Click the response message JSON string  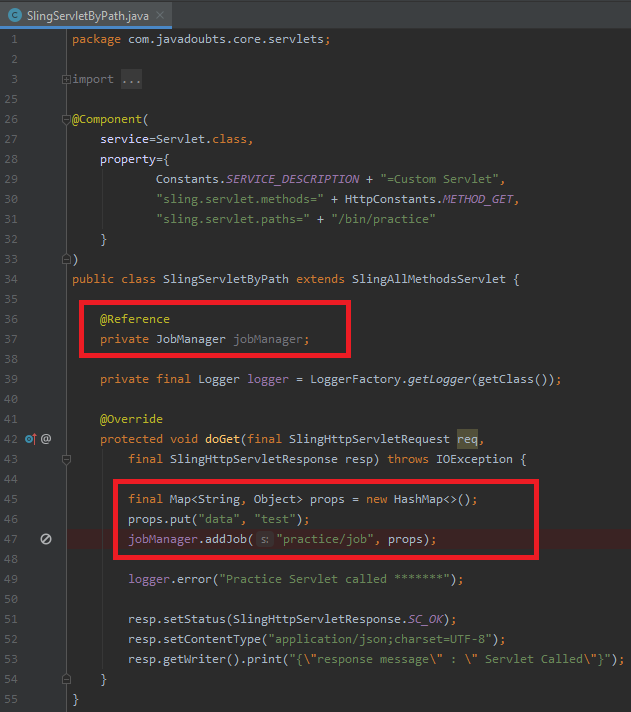point(449,659)
